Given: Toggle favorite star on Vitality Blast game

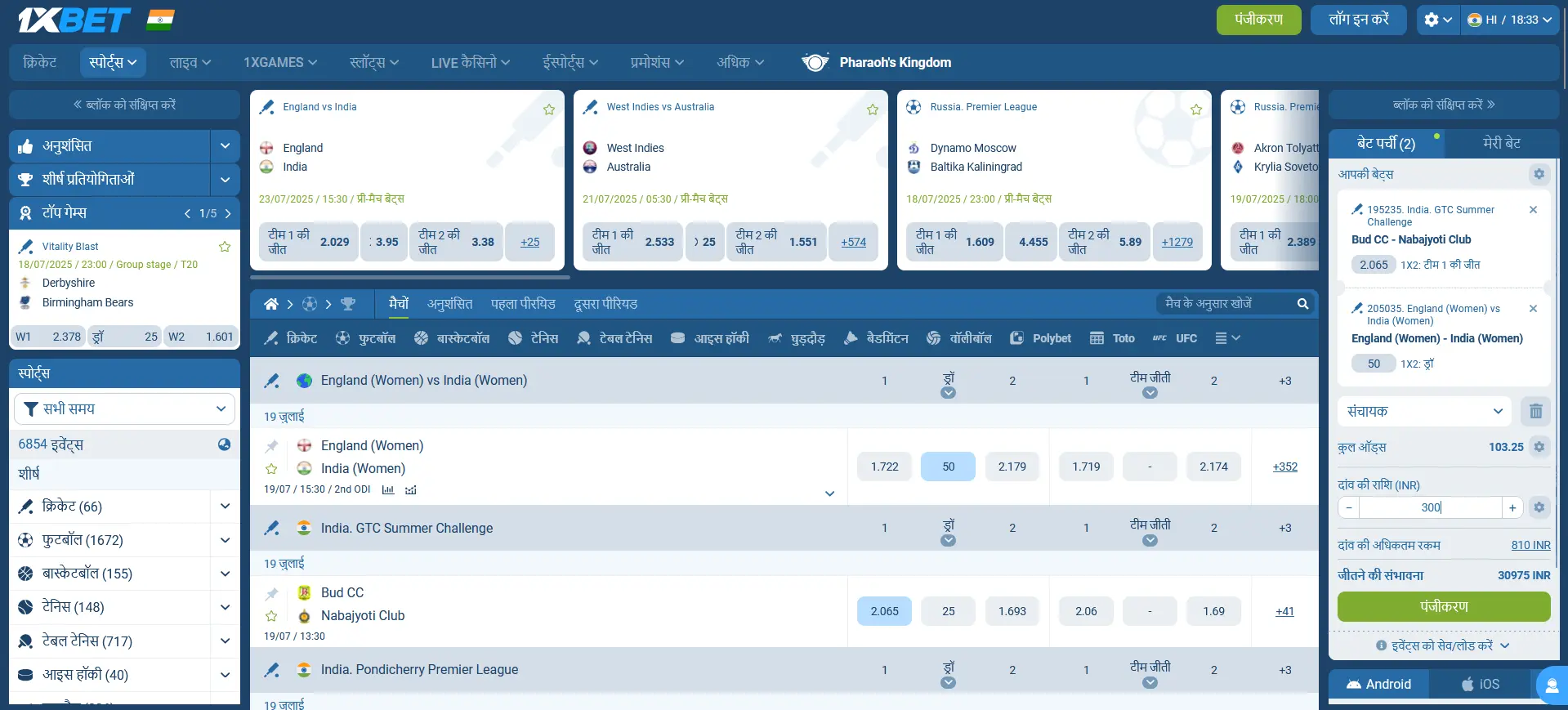Looking at the screenshot, I should point(225,247).
